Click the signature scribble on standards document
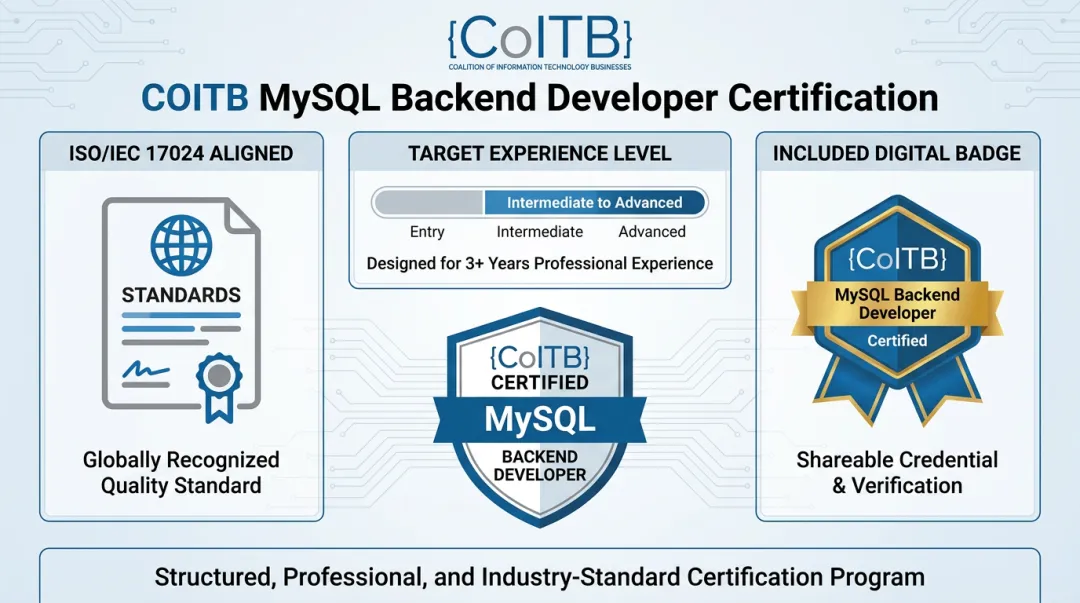Screen dimensions: 1080x603 tap(145, 371)
